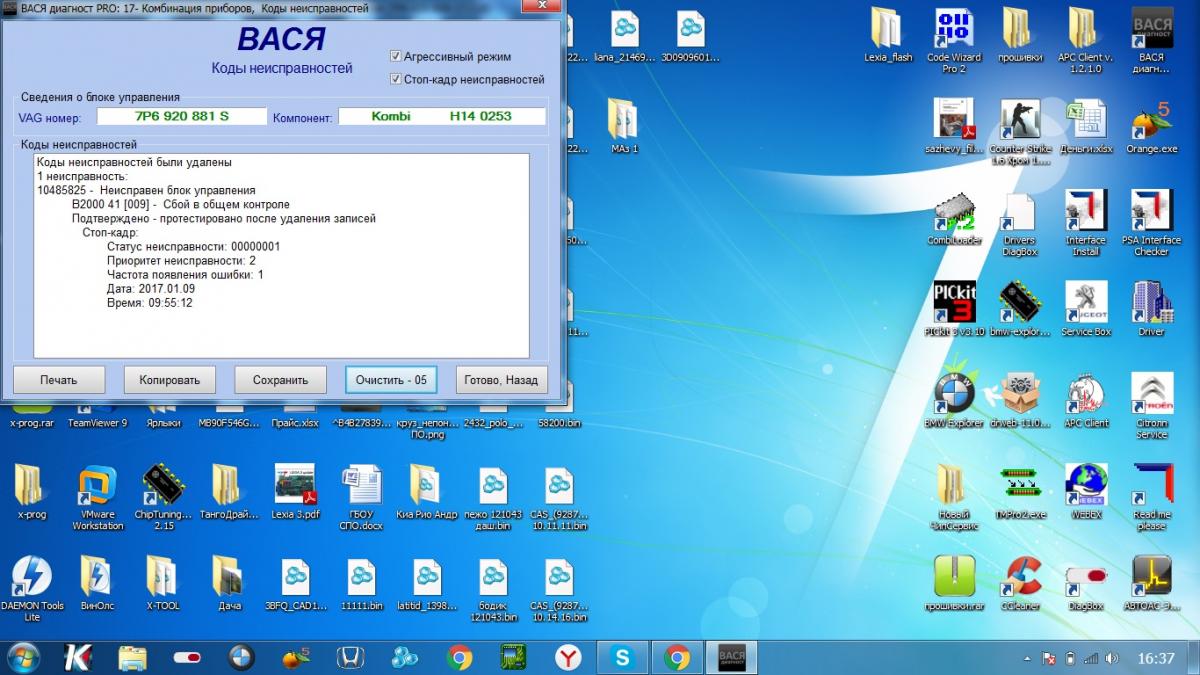Select the ВАСЯ диагност desktop shortcut
Image resolution: width=1200 pixels, height=675 pixels.
(1151, 41)
